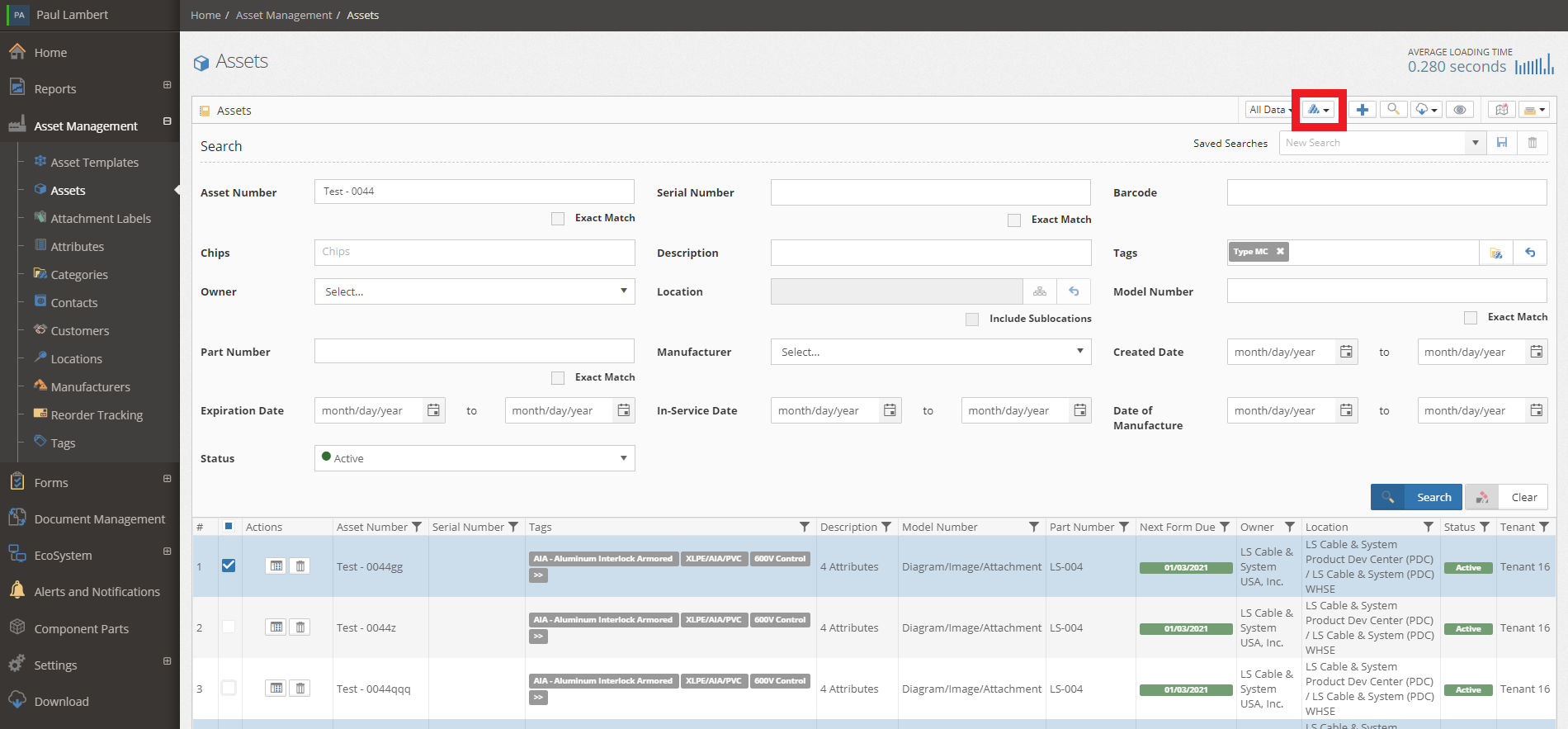Delete saved search using trash icon
1568x729 pixels.
[x=1533, y=143]
